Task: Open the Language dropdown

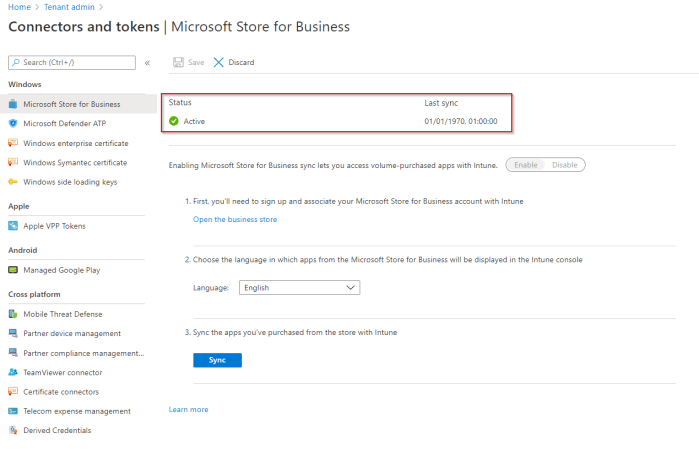Action: 299,288
